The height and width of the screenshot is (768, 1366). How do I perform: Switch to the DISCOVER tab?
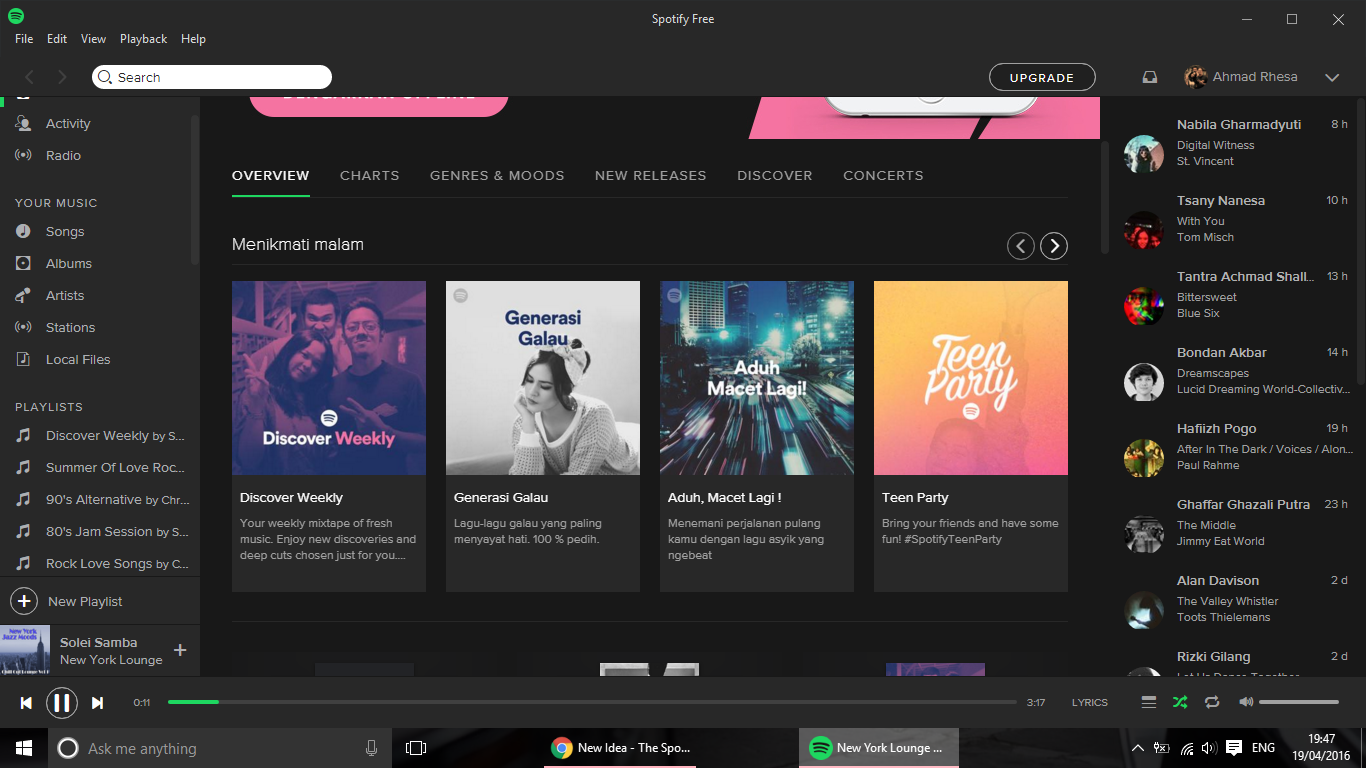pos(775,175)
